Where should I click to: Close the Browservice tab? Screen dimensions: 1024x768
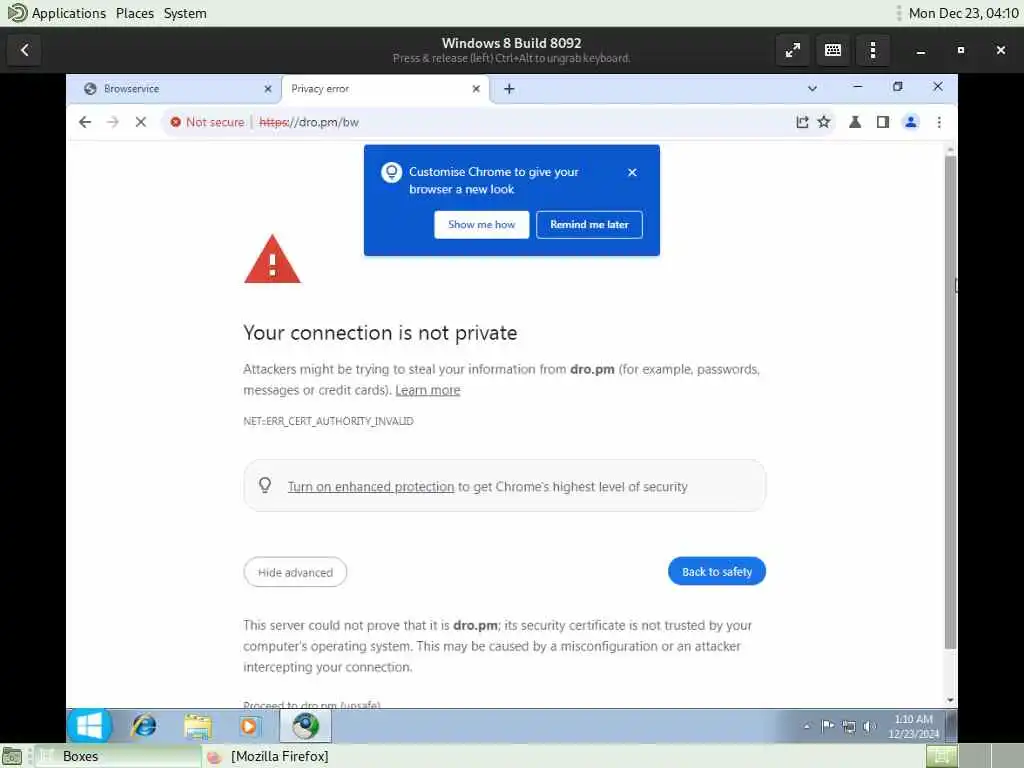268,89
